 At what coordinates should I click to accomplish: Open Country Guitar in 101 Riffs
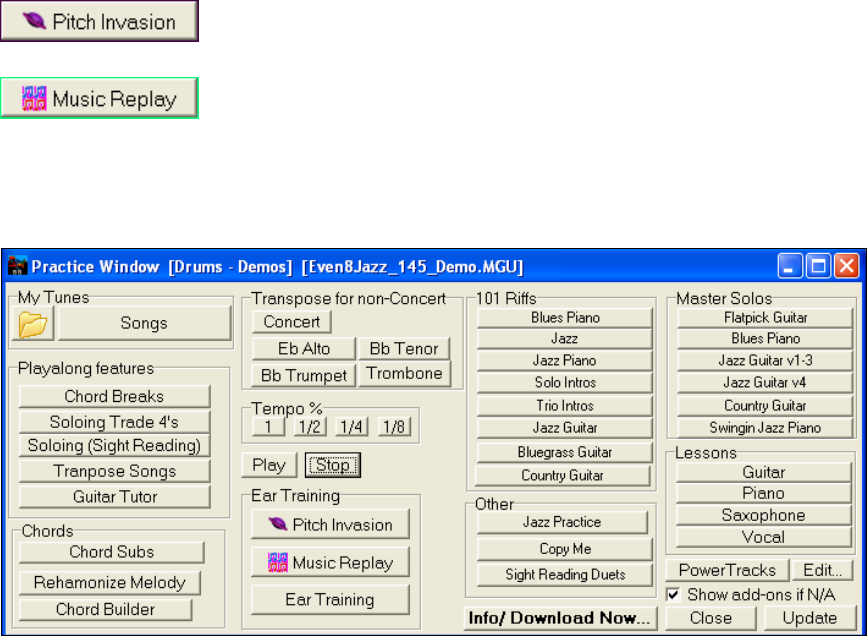[x=562, y=476]
